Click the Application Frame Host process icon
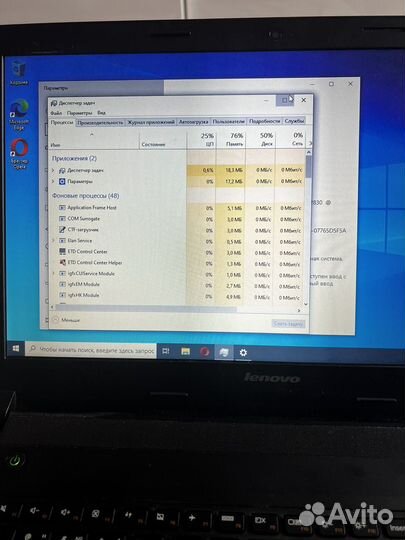The image size is (405, 540). pyautogui.click(x=62, y=208)
